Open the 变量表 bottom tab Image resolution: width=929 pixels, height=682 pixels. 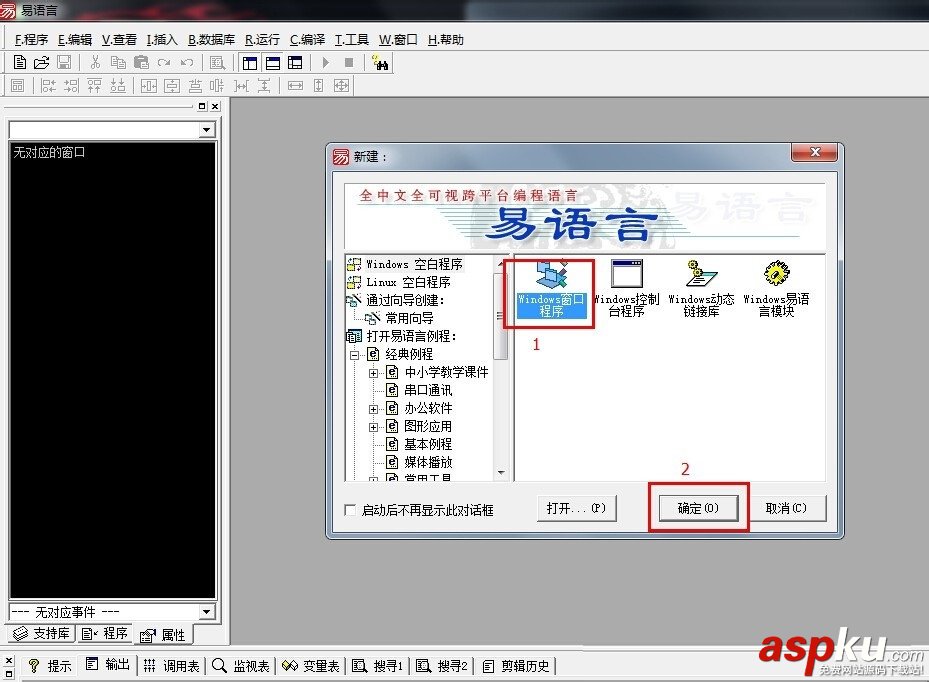point(311,666)
